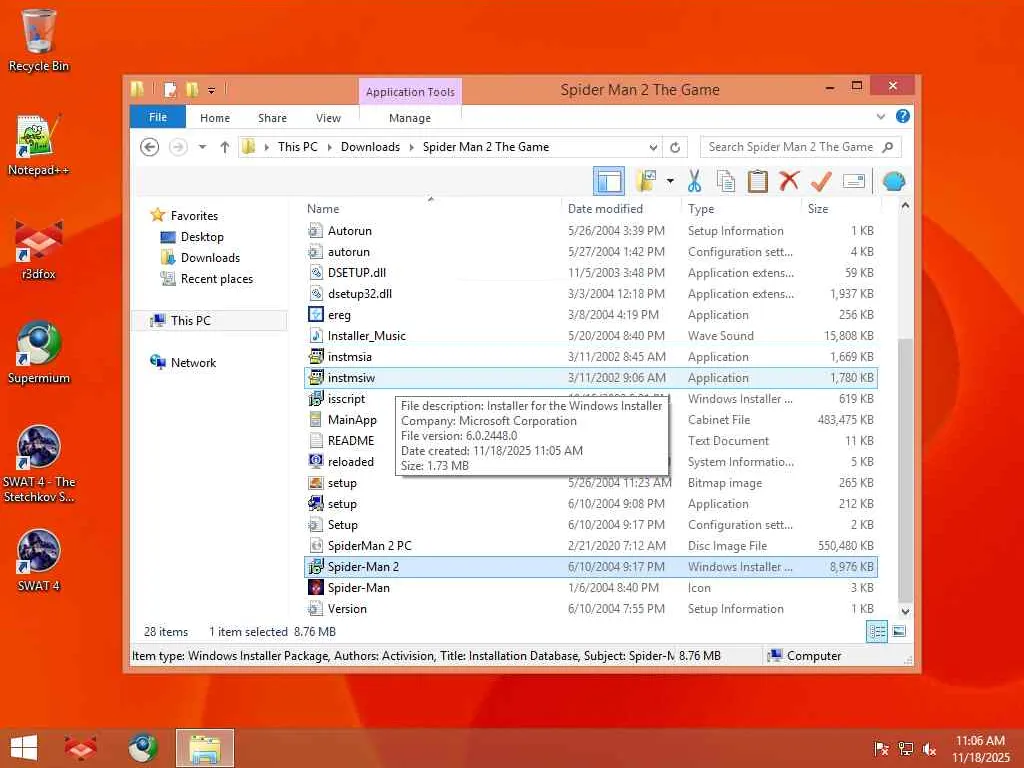Screen dimensions: 1024x768
Task: Open the folder options toolbar icon
Action: pyautogui.click(x=646, y=181)
